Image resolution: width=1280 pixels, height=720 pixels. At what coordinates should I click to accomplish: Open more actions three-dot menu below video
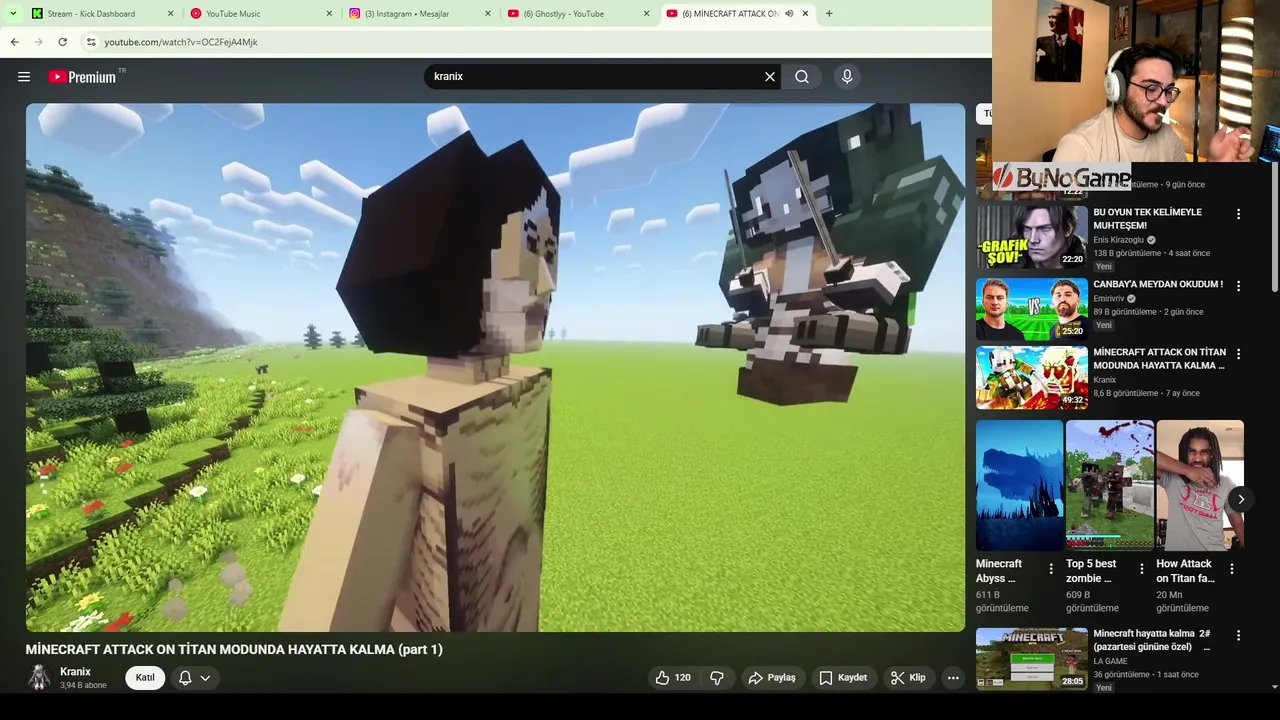[x=953, y=678]
